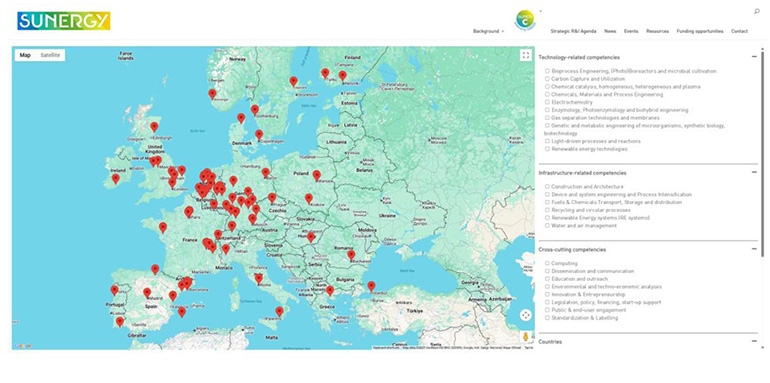Image resolution: width=770 pixels, height=383 pixels.
Task: Select the map pin near Edinburgh
Action: click(154, 127)
